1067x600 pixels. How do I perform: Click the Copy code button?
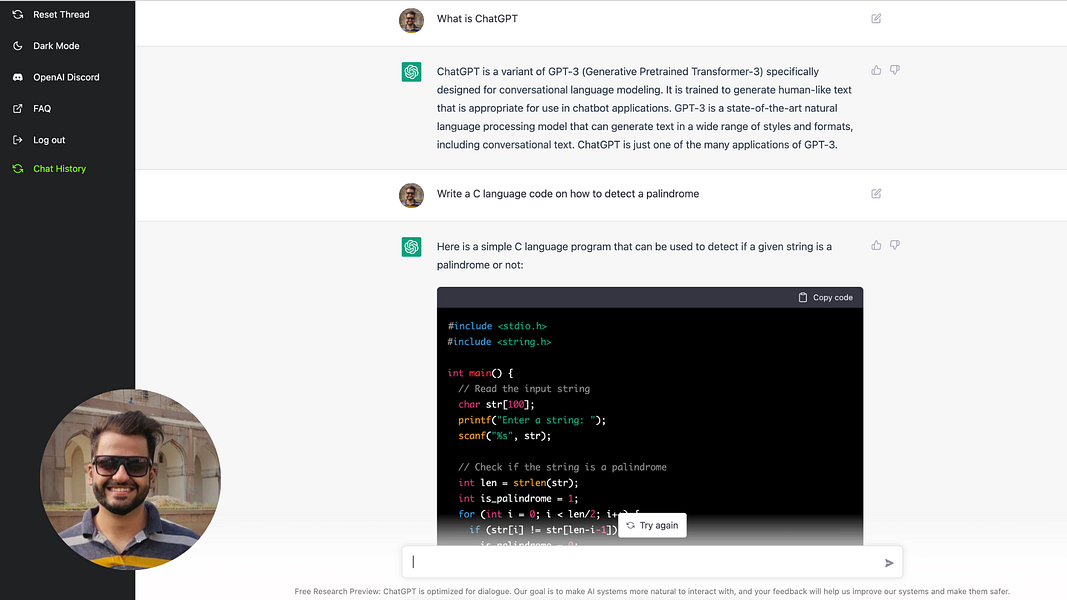click(825, 297)
